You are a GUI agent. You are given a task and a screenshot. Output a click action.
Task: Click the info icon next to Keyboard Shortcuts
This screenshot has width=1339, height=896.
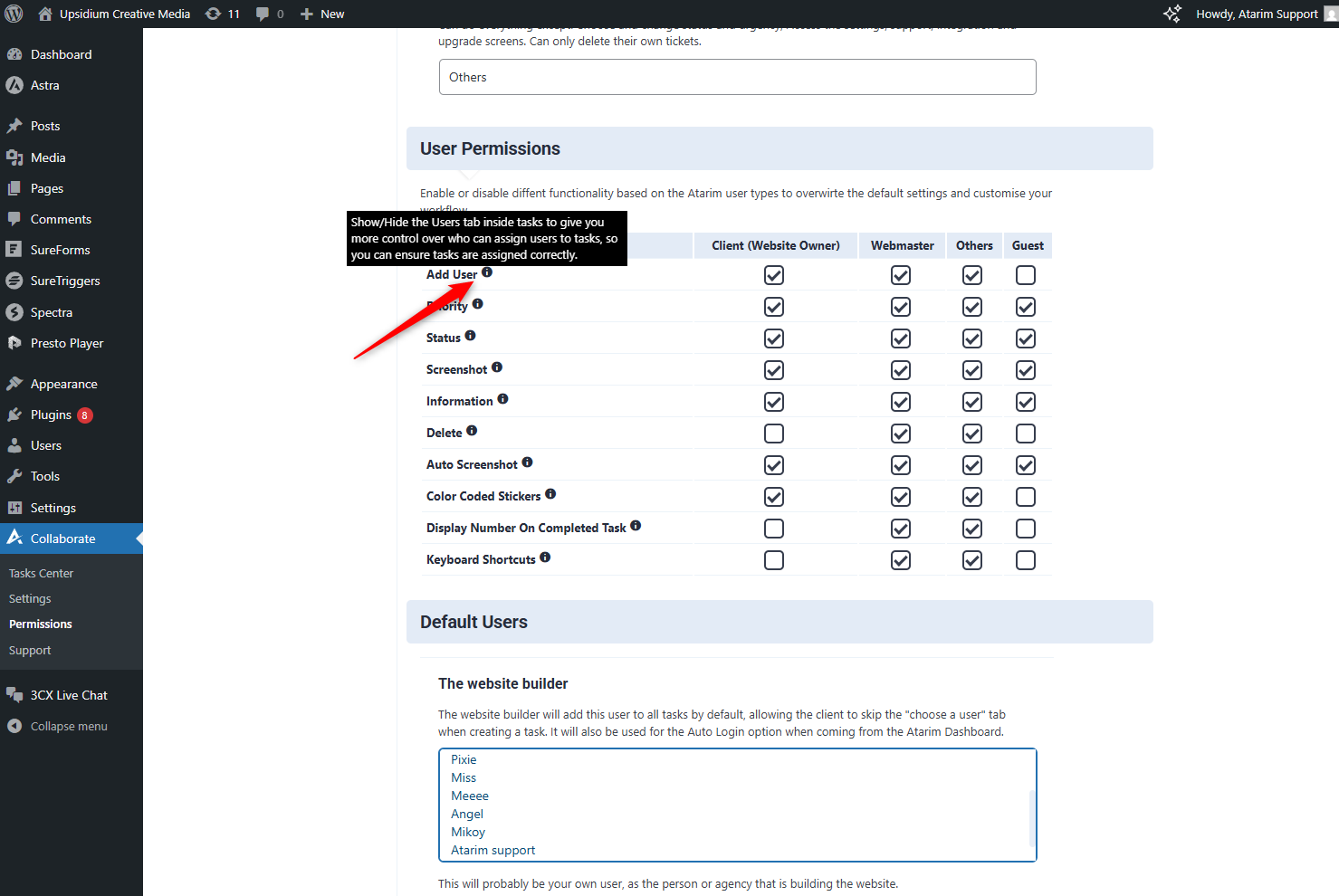click(x=545, y=558)
